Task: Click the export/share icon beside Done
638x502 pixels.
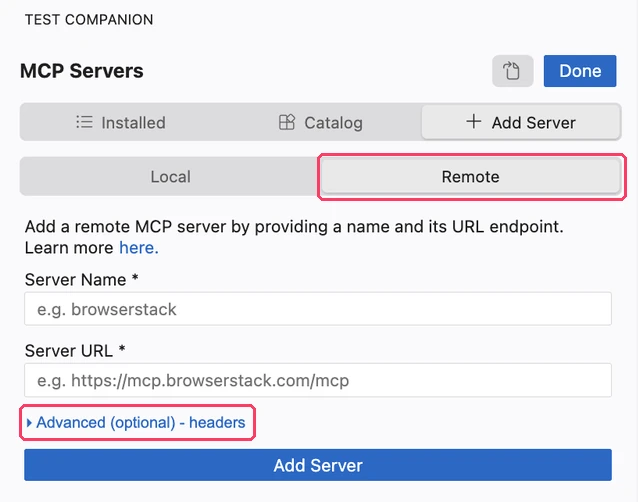Action: [x=512, y=71]
